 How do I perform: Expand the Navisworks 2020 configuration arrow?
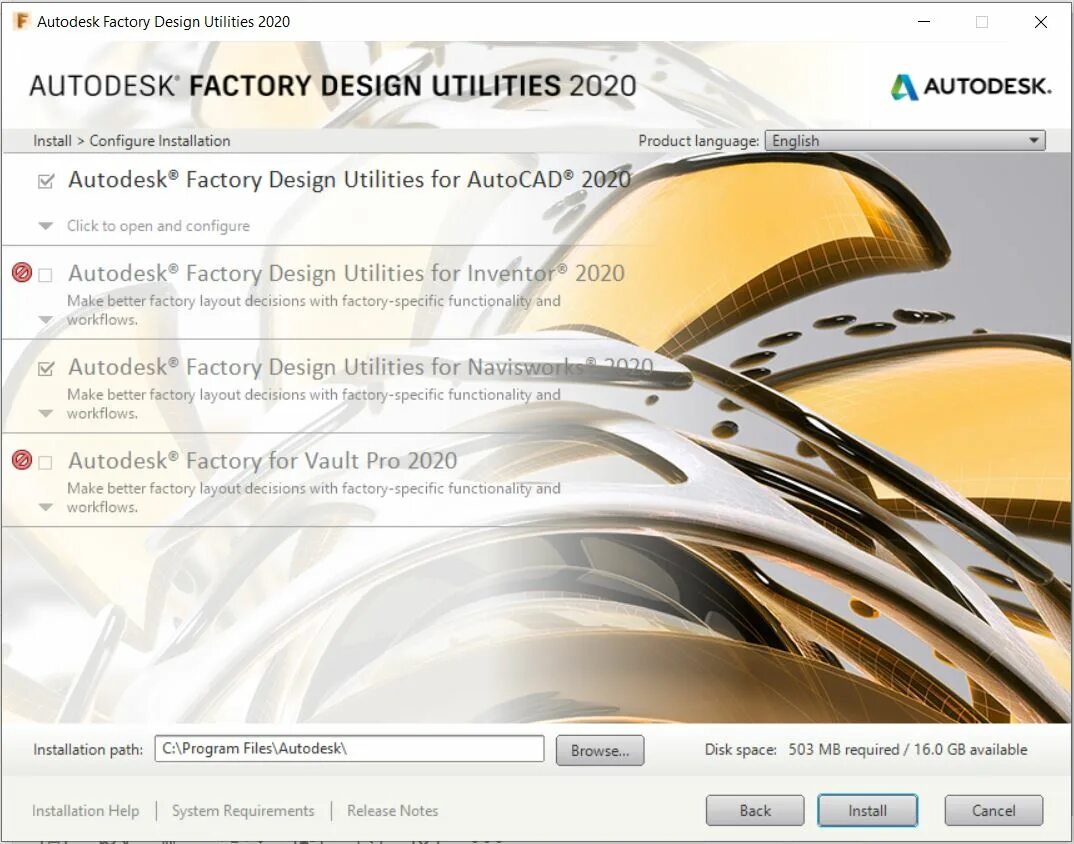click(x=46, y=414)
